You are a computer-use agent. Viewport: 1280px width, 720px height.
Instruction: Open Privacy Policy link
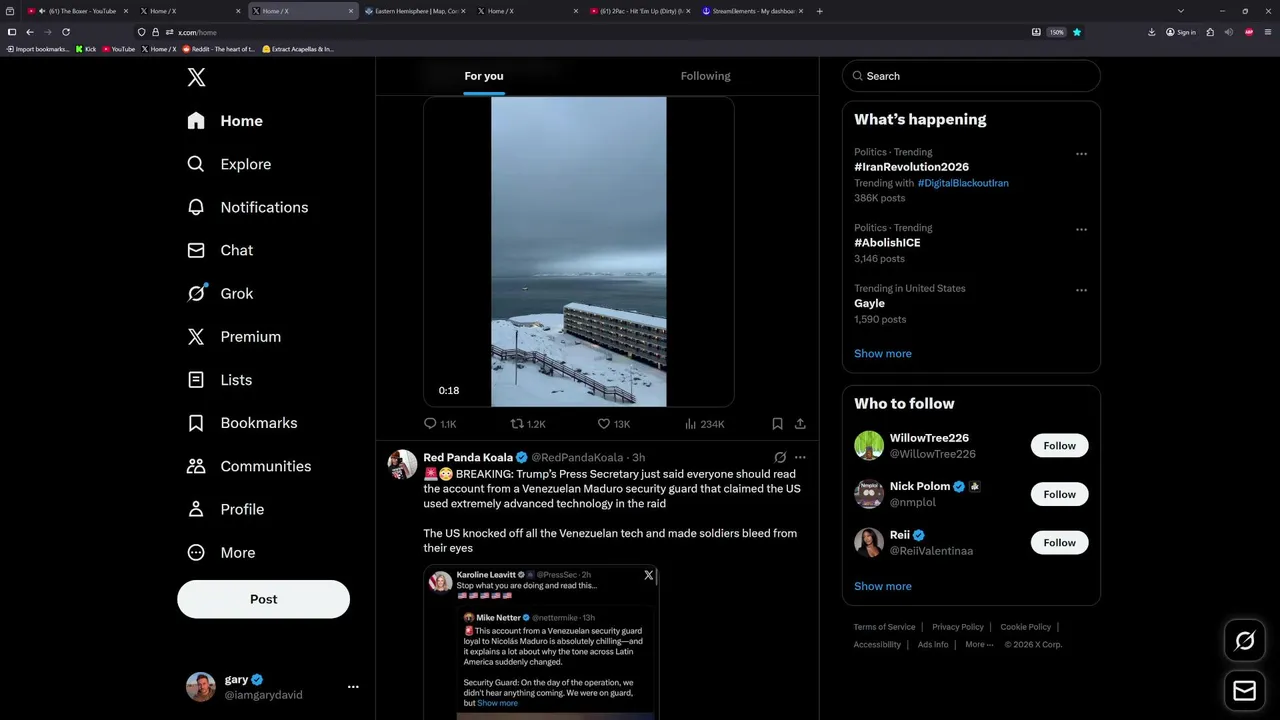(x=958, y=627)
